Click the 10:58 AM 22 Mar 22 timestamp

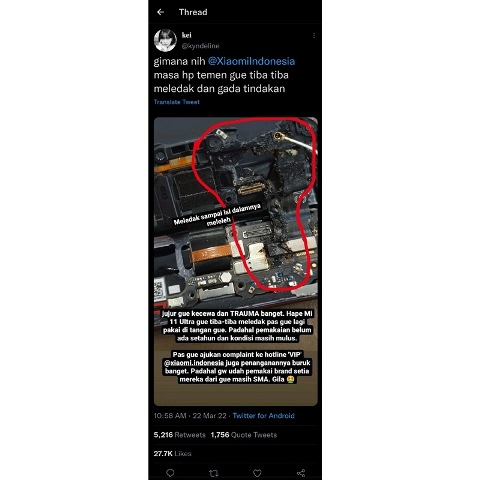click(x=190, y=416)
